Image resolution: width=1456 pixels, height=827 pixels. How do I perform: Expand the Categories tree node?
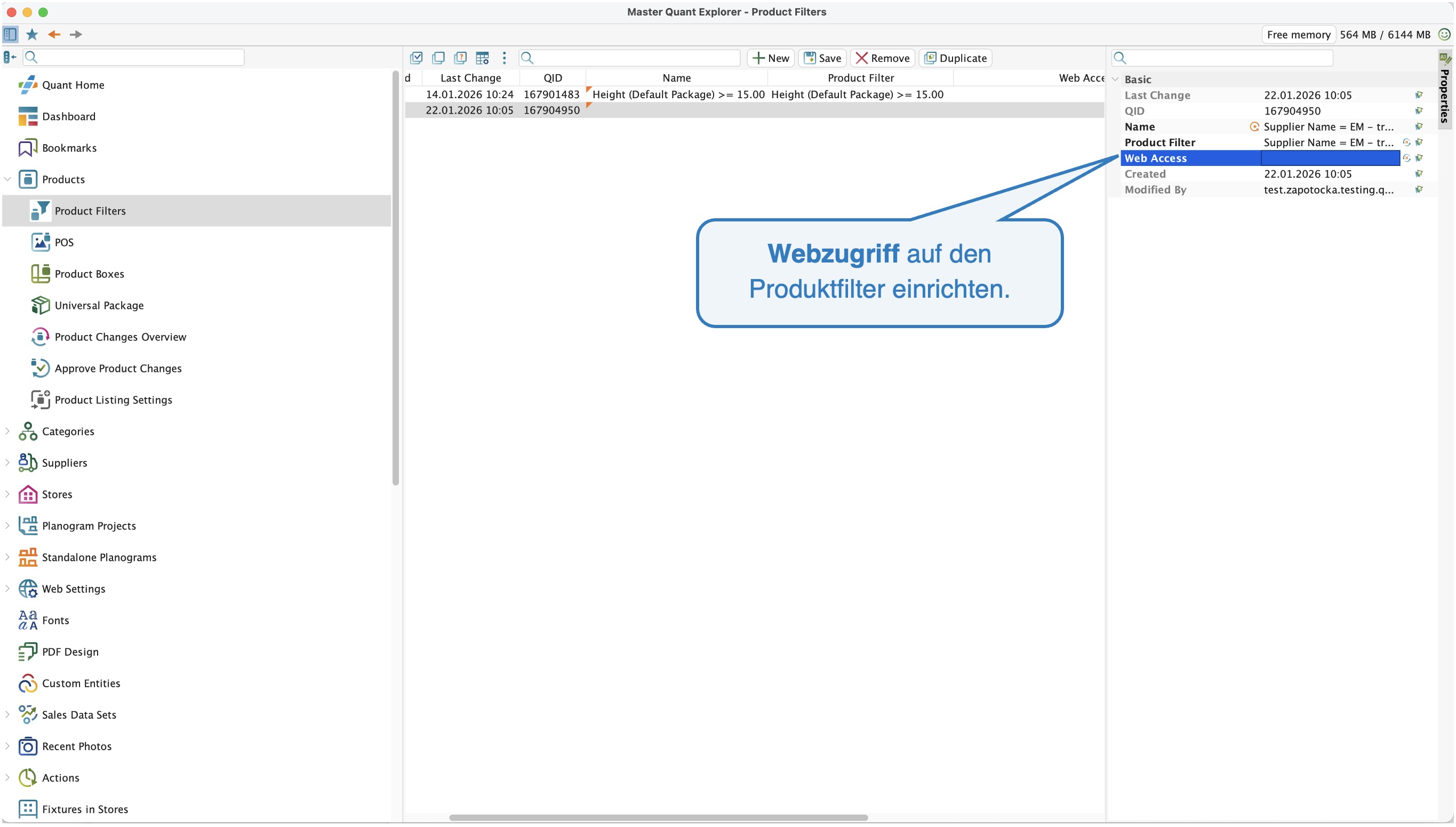pos(7,432)
